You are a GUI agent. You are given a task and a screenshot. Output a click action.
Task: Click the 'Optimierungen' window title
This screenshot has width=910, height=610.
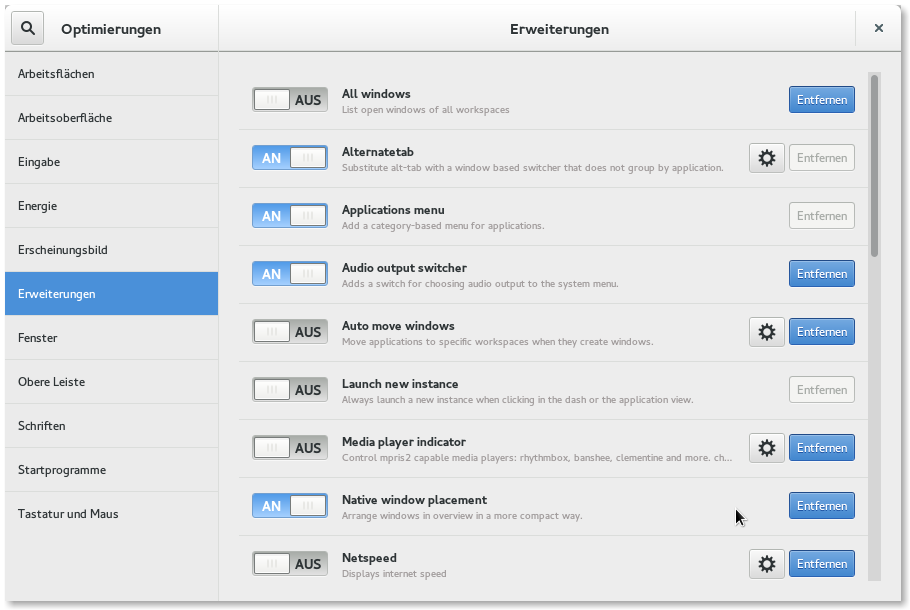(x=111, y=29)
